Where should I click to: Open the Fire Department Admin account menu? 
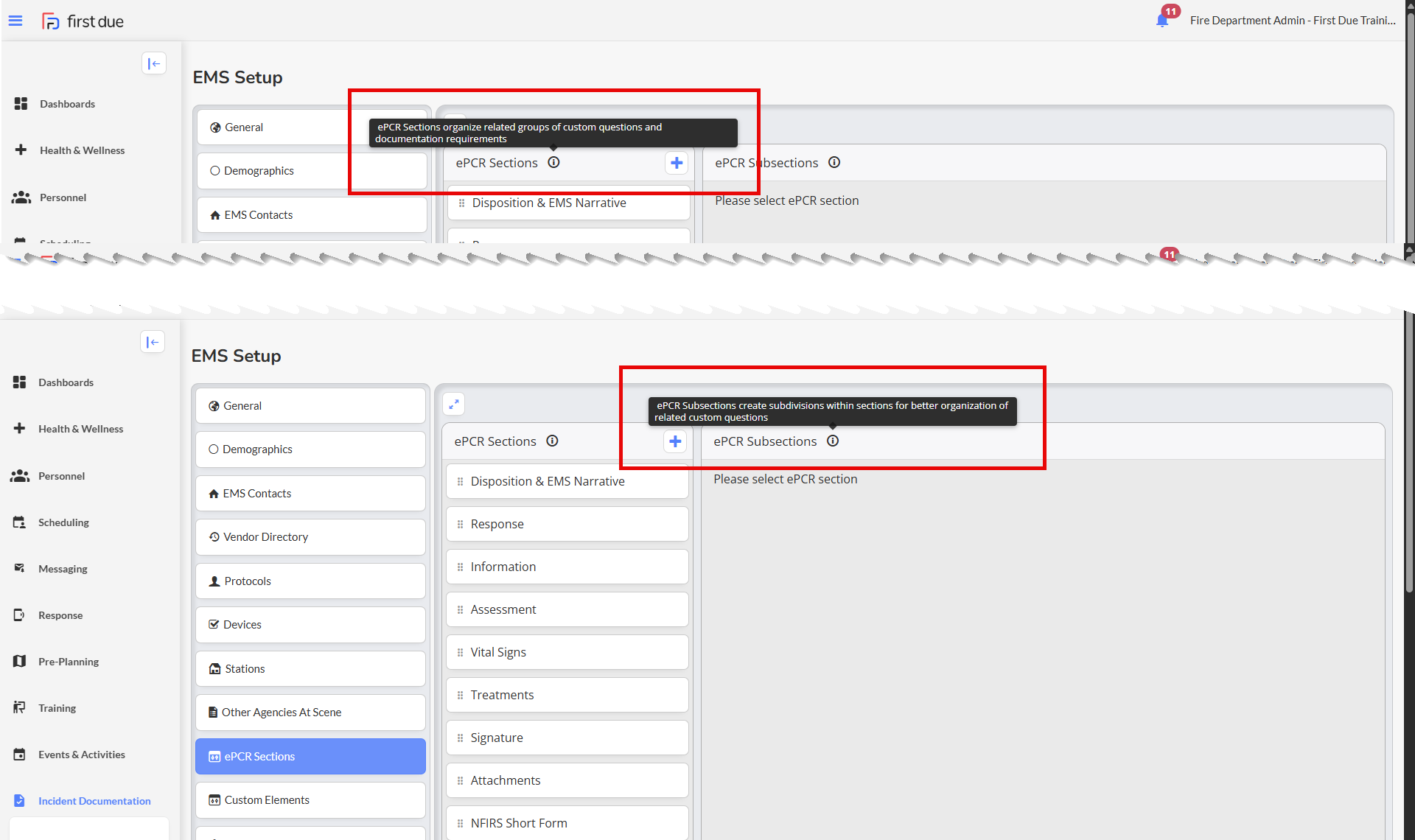pos(1292,20)
